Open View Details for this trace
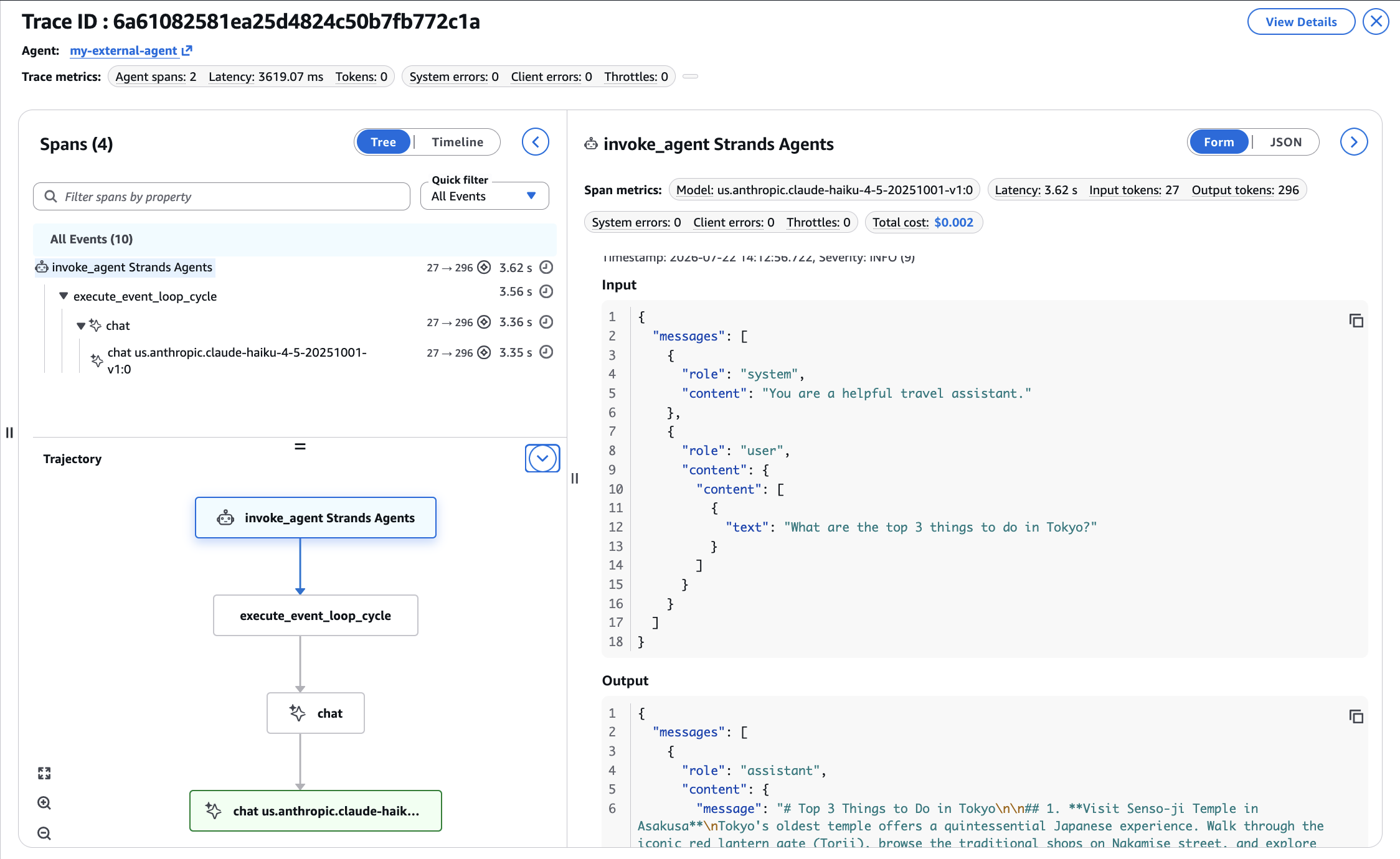1400x859 pixels. (1301, 22)
